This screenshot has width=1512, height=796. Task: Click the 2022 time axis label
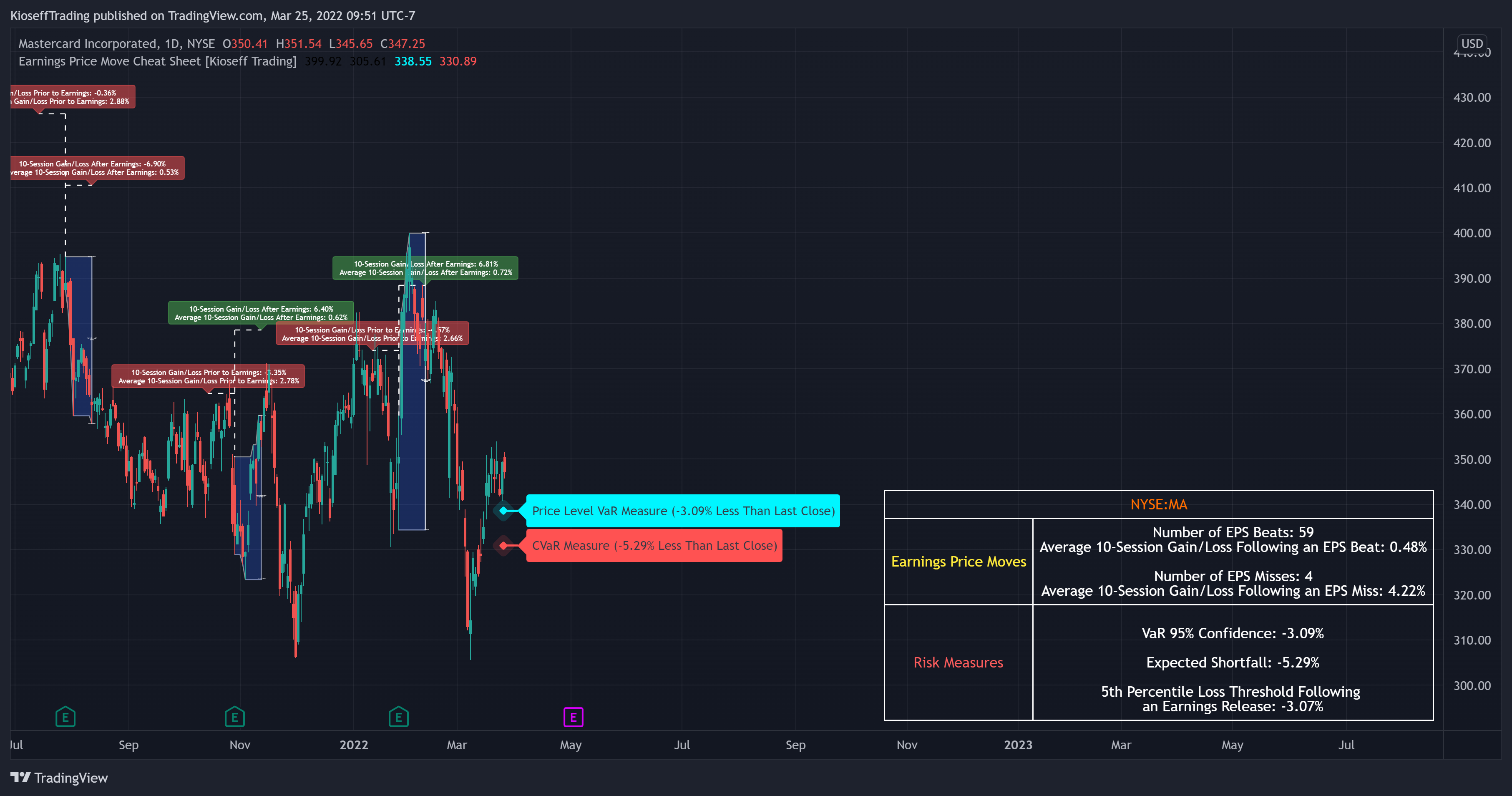pos(354,744)
